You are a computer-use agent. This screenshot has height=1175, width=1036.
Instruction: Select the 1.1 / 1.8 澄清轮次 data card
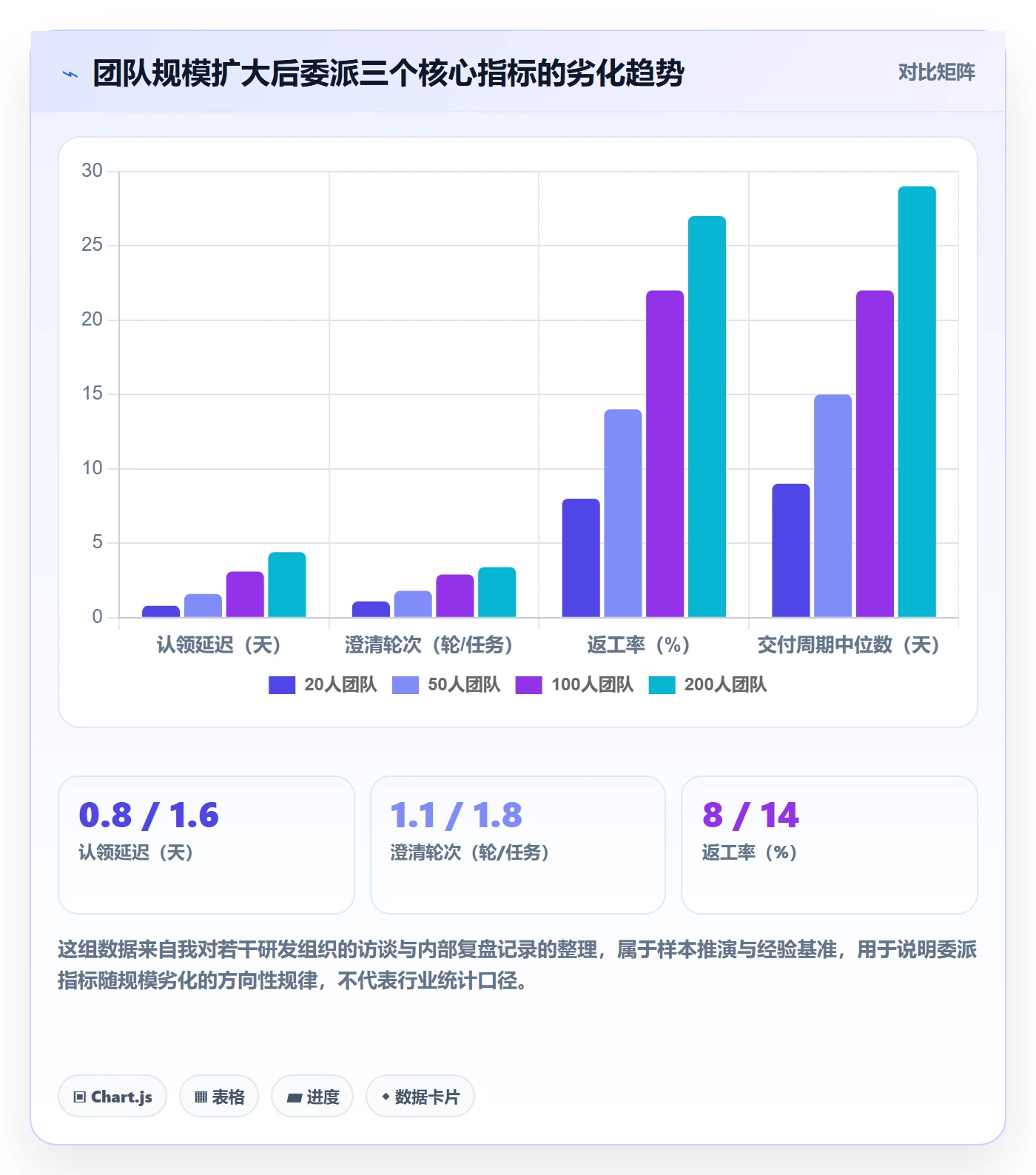coord(518,845)
